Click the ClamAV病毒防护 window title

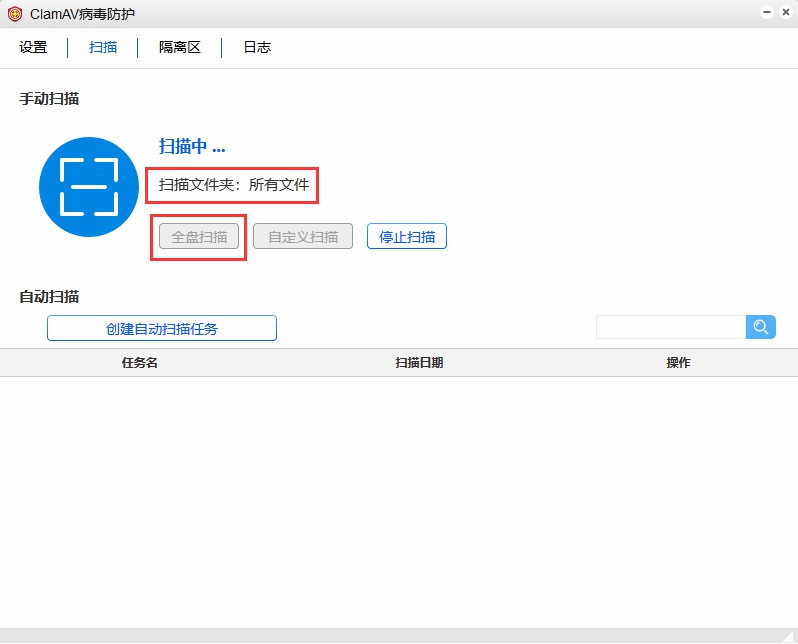click(82, 14)
